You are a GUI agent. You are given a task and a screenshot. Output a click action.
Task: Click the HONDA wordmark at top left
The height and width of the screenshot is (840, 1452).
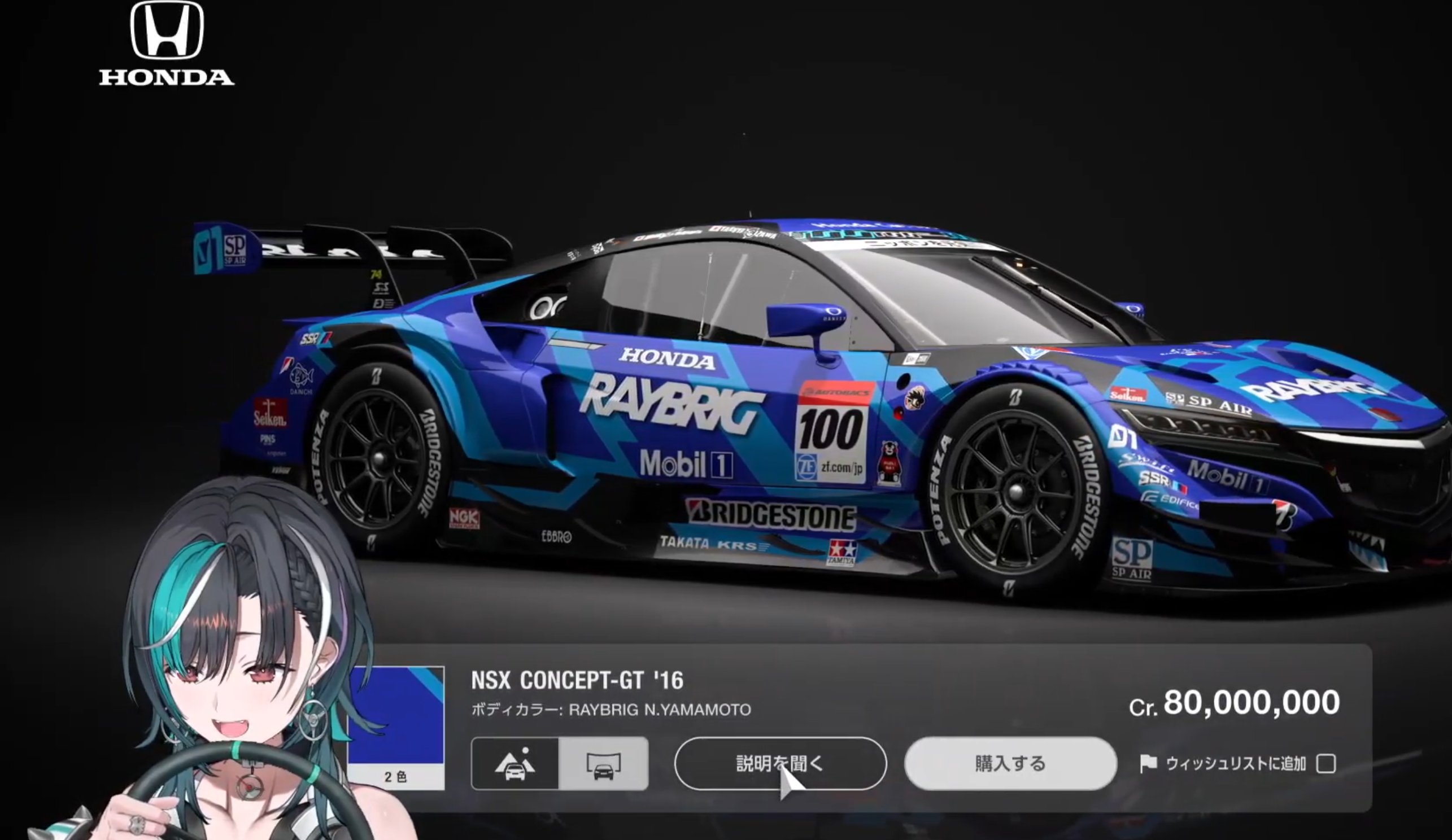pos(167,77)
